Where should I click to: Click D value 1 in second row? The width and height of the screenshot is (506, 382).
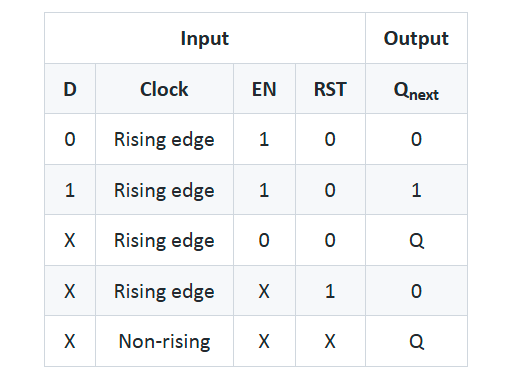pyautogui.click(x=70, y=190)
